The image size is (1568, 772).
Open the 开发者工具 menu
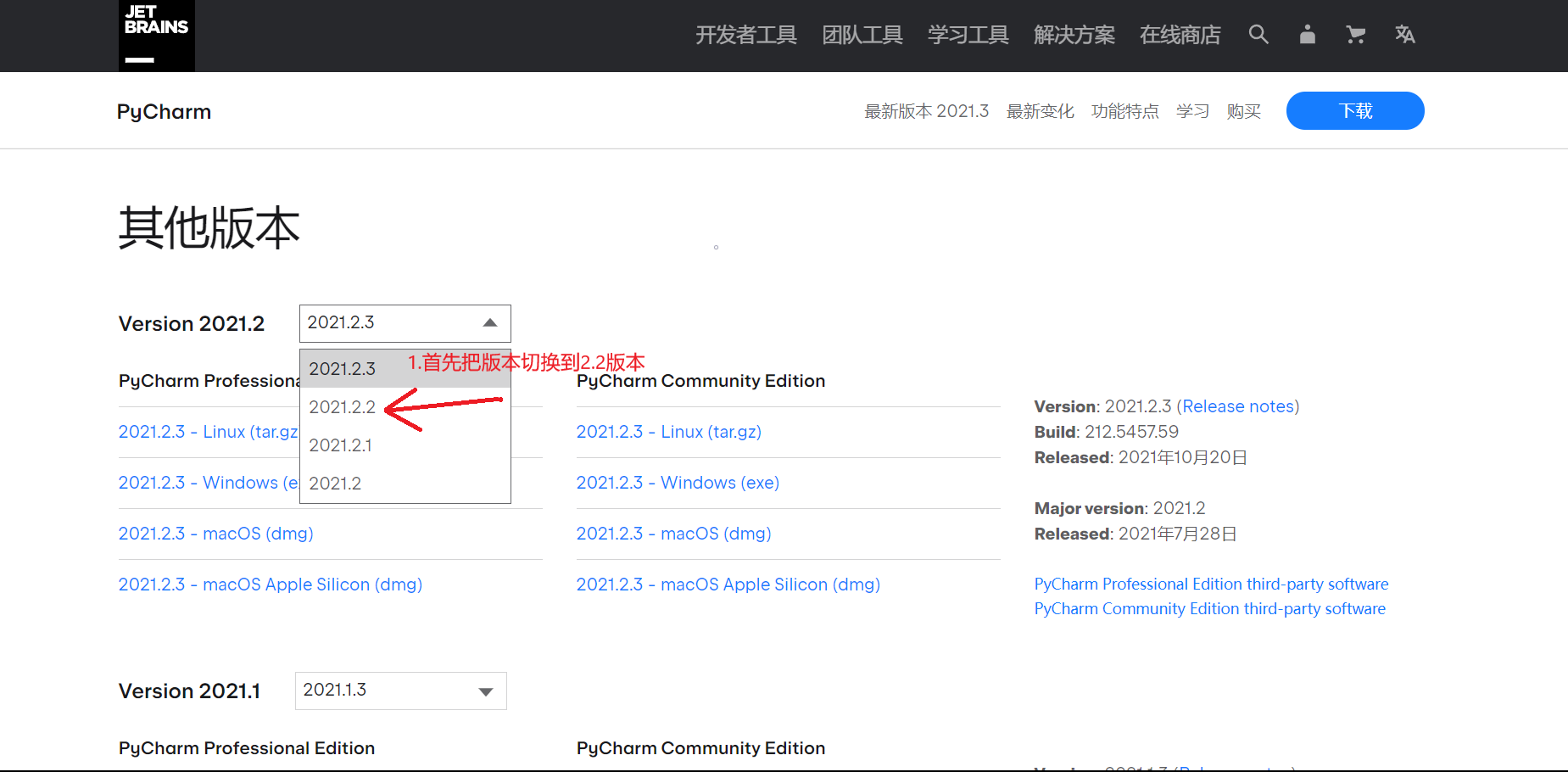pos(746,35)
